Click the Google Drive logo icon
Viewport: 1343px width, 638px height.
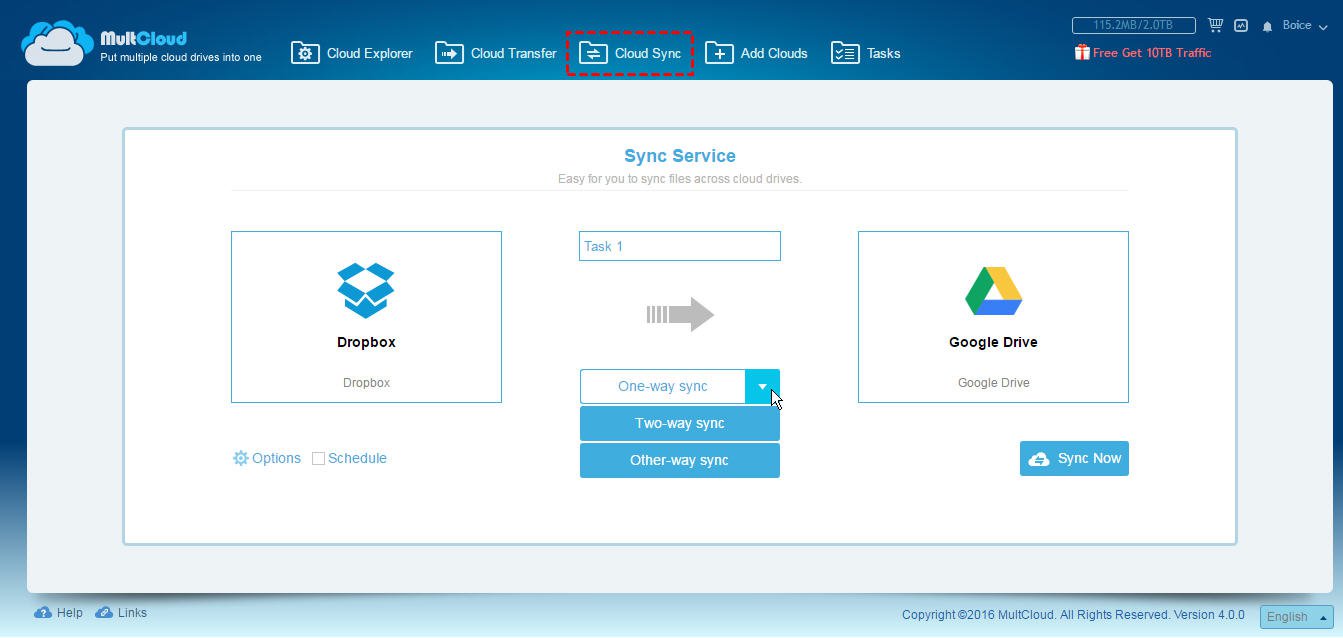[x=993, y=291]
